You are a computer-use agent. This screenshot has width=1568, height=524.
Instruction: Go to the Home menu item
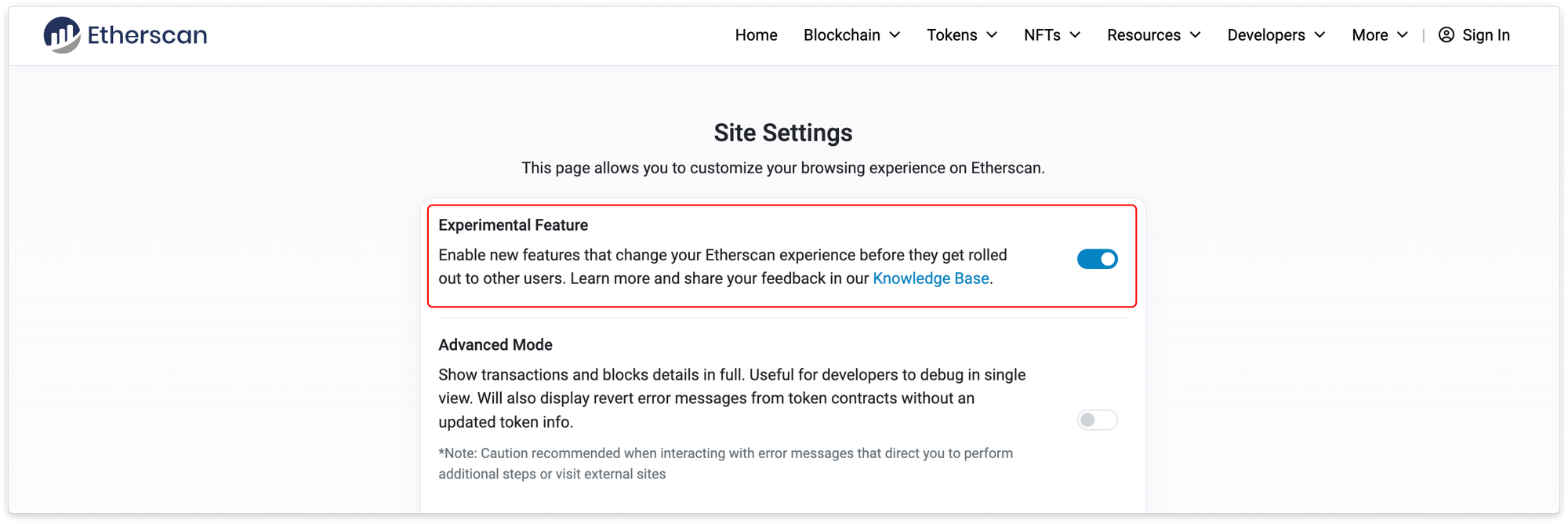(756, 35)
